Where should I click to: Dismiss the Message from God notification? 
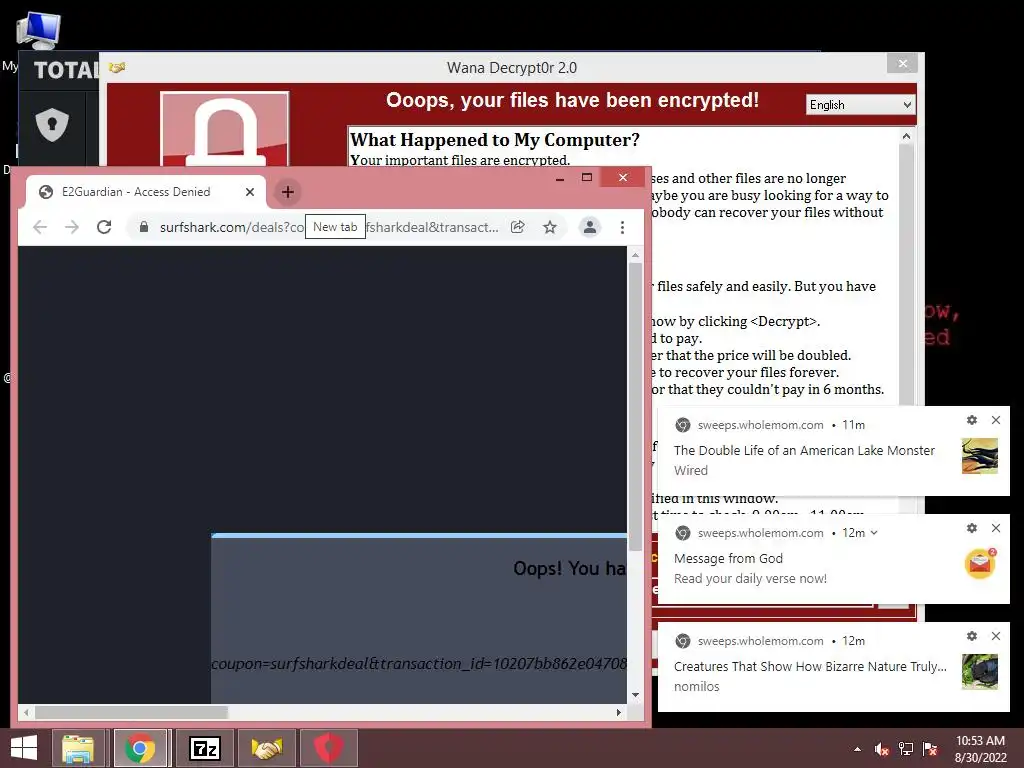click(x=995, y=528)
